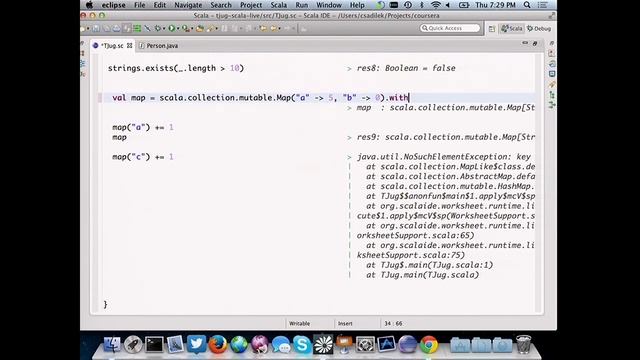Click the 'strings.exists(_.length > 10)' code line
The image size is (640, 360).
tap(176, 68)
